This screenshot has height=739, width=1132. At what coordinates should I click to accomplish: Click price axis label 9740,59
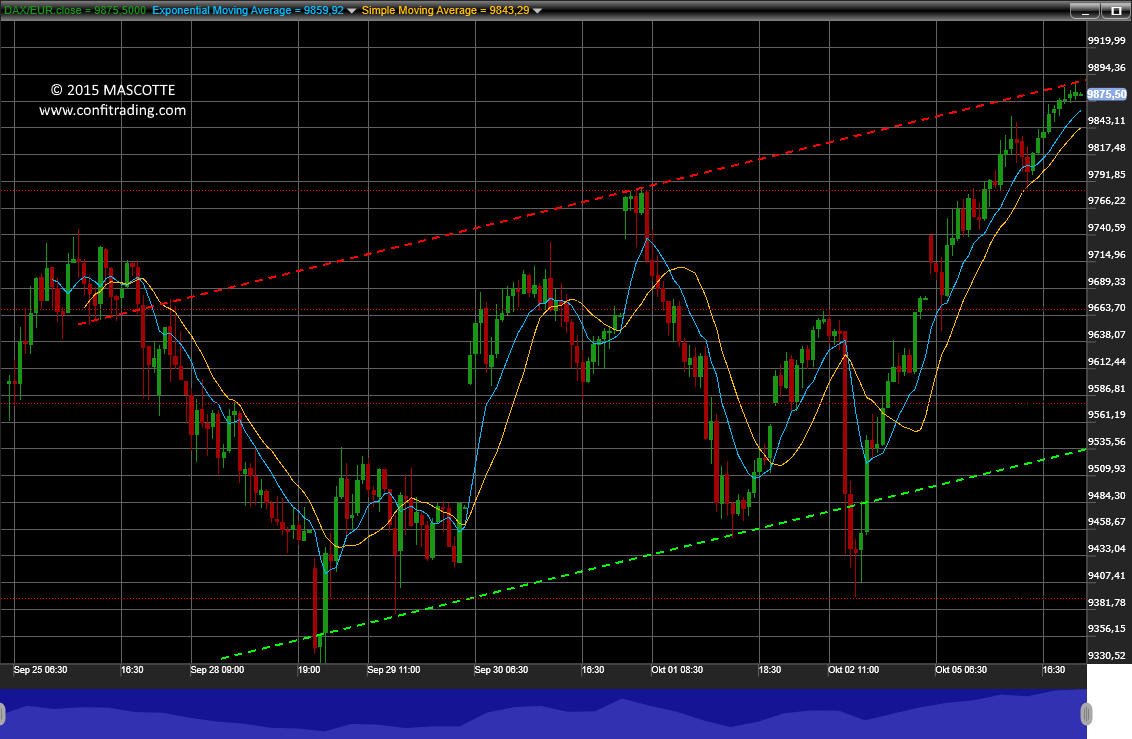point(1107,227)
